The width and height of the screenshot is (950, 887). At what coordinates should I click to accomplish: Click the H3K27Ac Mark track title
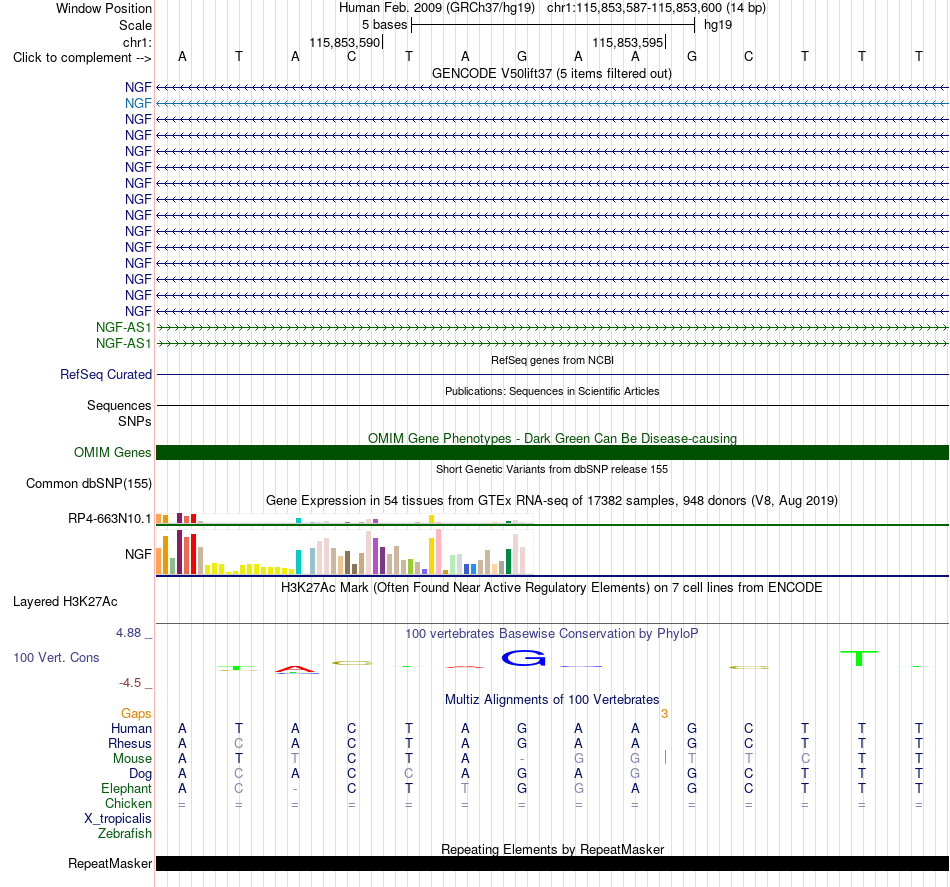552,588
